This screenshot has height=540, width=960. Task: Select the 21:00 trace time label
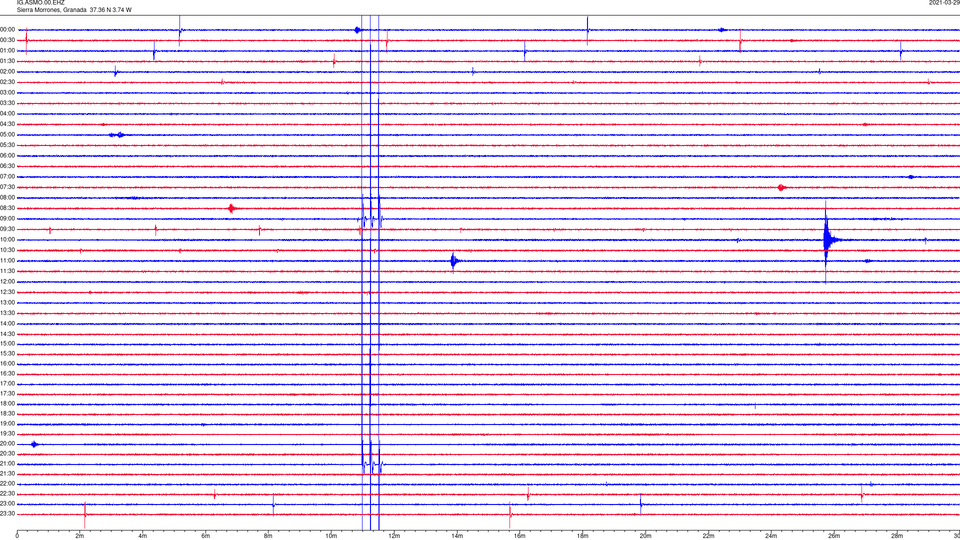coord(8,464)
